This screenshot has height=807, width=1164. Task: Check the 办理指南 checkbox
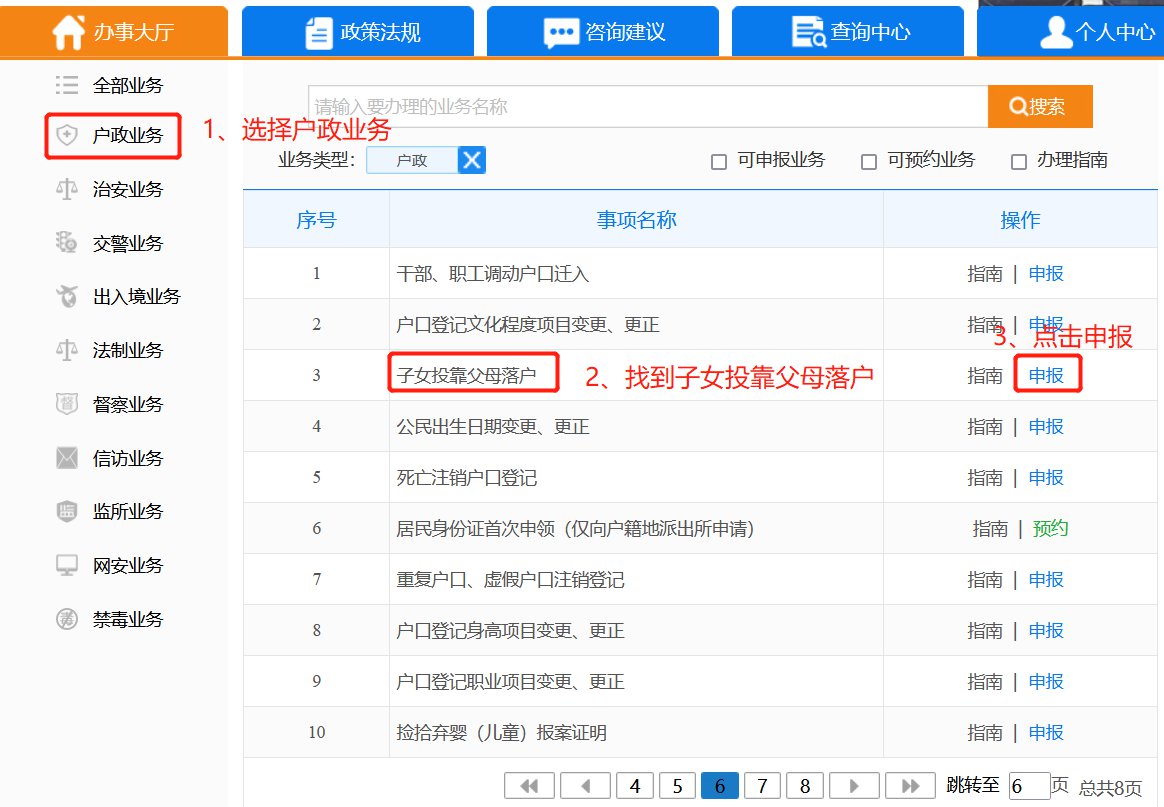(1019, 162)
